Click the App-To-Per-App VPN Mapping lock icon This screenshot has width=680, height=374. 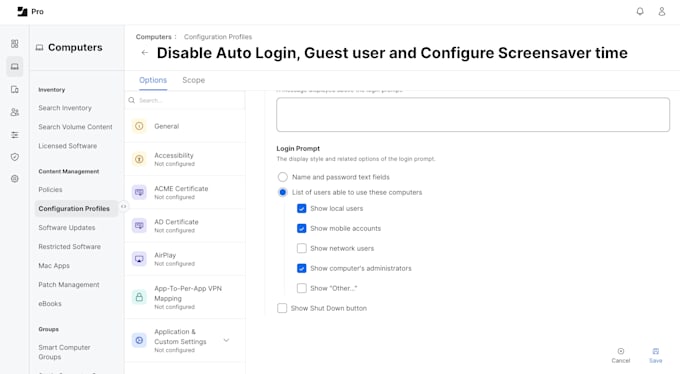(139, 297)
